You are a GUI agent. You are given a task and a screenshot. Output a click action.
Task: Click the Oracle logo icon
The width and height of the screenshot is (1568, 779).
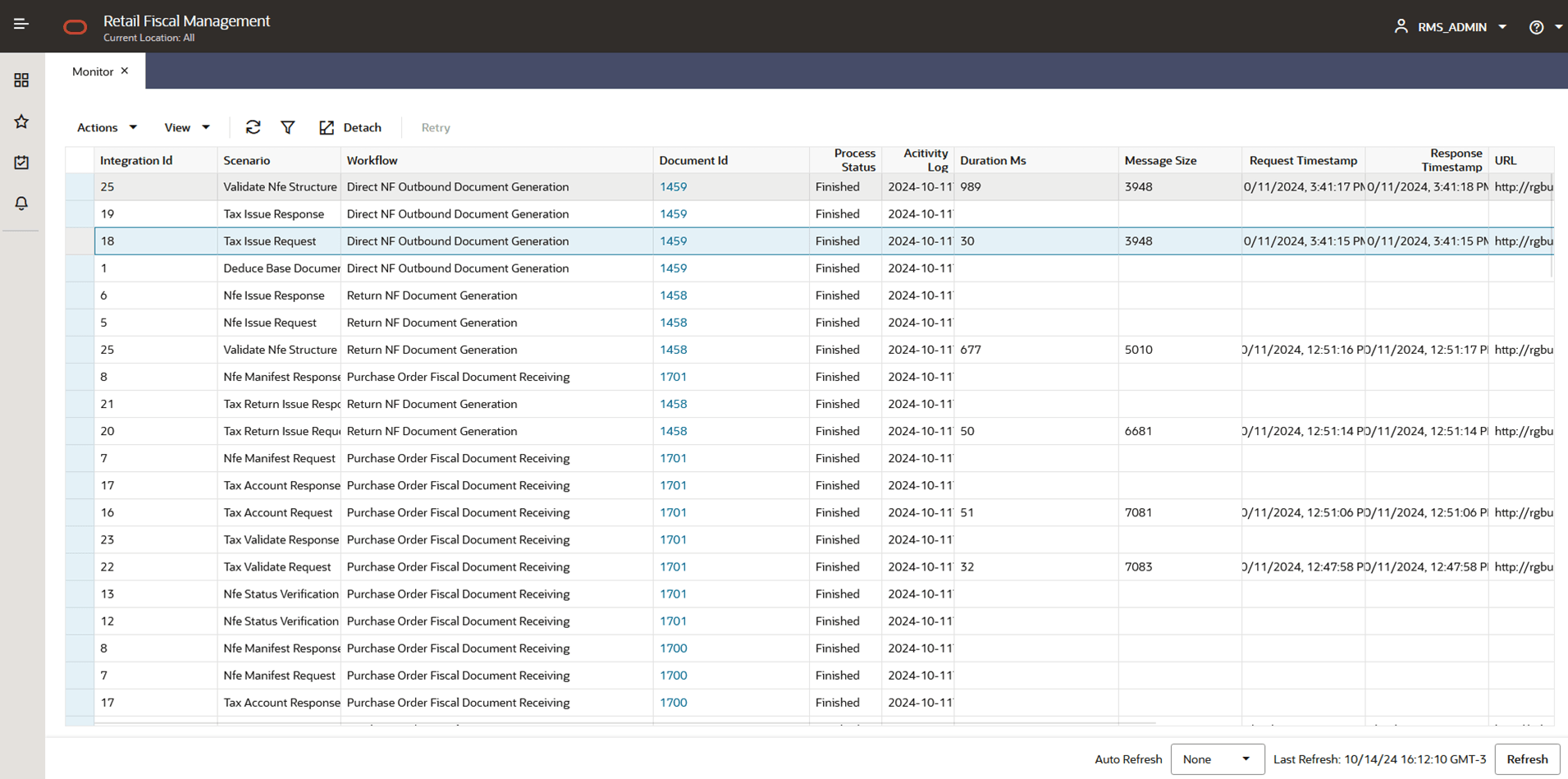75,27
